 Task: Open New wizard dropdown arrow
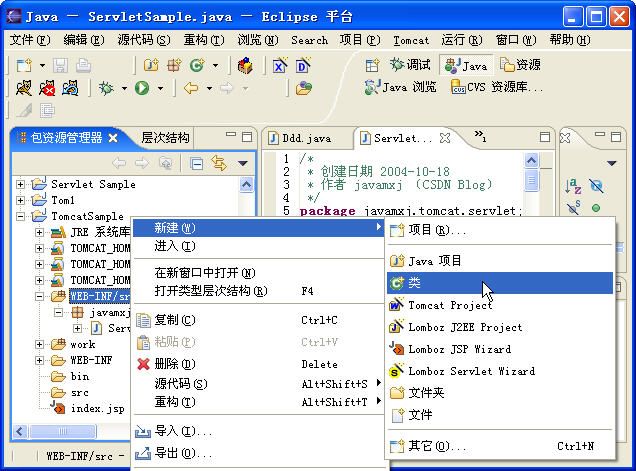(42, 65)
